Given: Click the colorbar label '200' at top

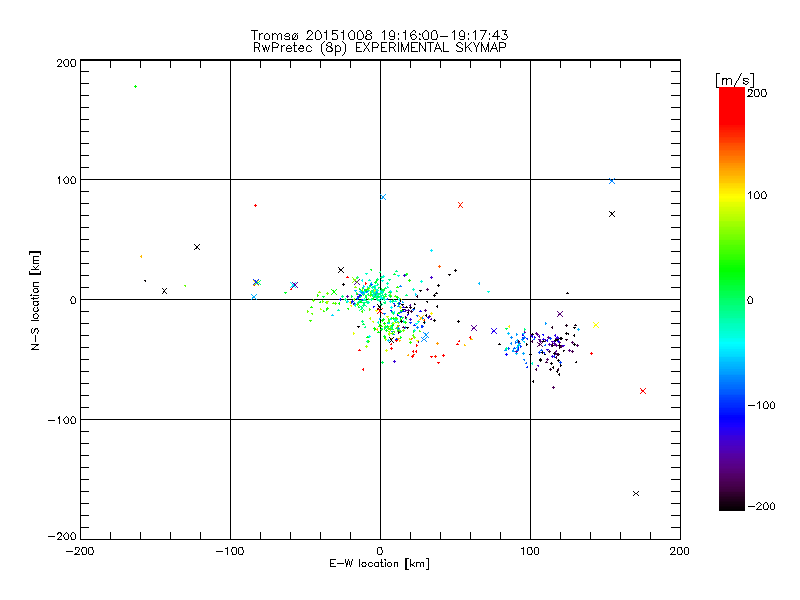Looking at the screenshot, I should coord(757,93).
